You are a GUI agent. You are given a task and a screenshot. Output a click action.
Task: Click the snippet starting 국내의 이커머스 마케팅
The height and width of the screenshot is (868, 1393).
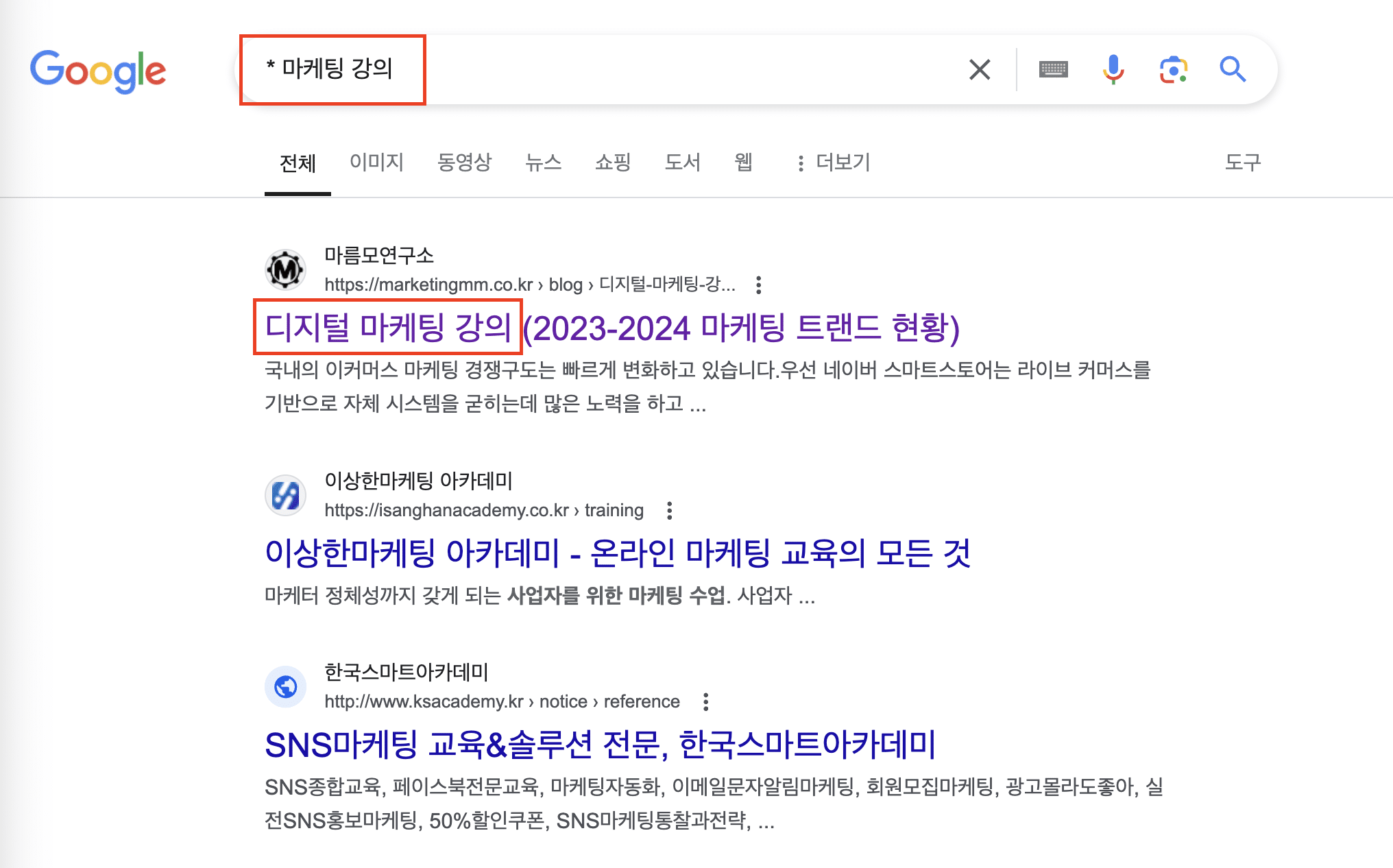(707, 387)
